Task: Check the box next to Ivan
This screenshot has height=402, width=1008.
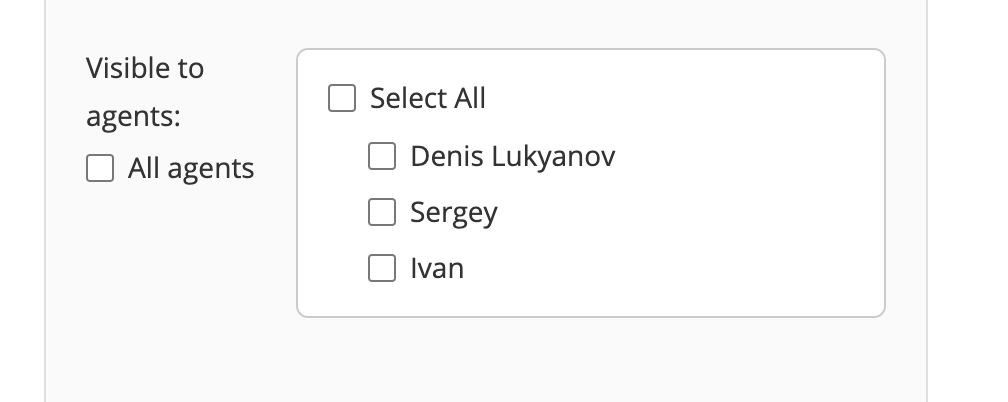Action: click(382, 268)
